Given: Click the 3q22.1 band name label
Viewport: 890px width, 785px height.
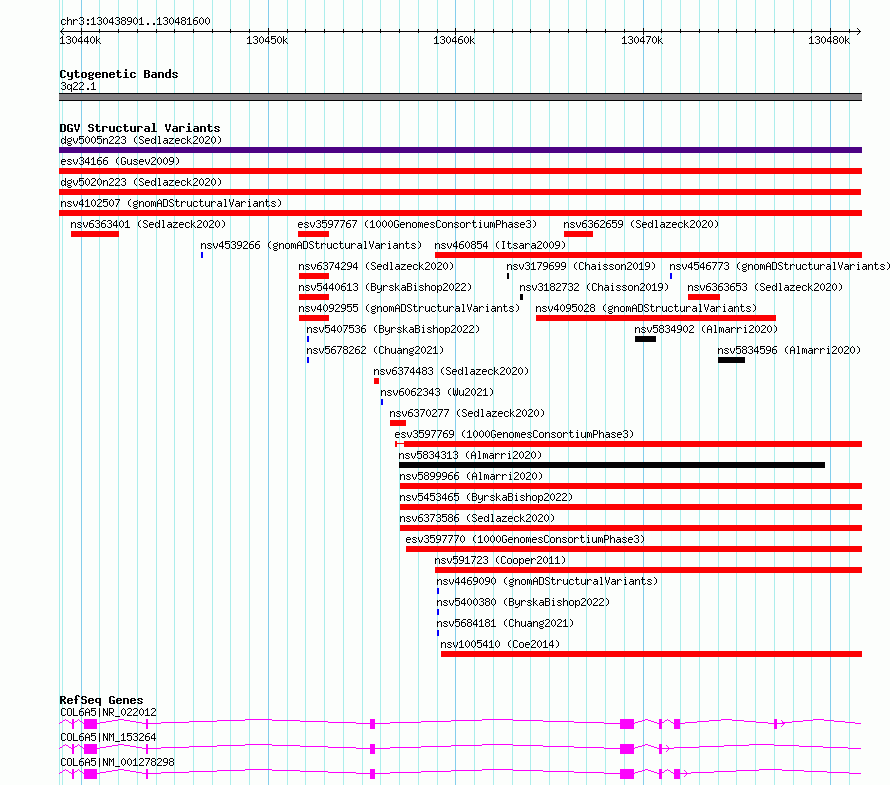Looking at the screenshot, I should 78,86.
